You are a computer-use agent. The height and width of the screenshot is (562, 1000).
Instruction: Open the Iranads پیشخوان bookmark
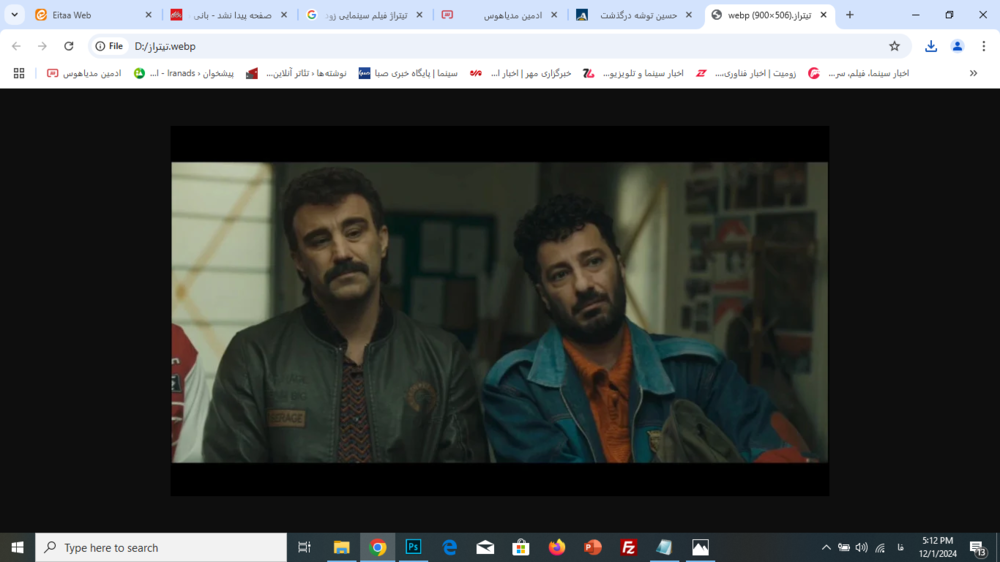click(184, 73)
